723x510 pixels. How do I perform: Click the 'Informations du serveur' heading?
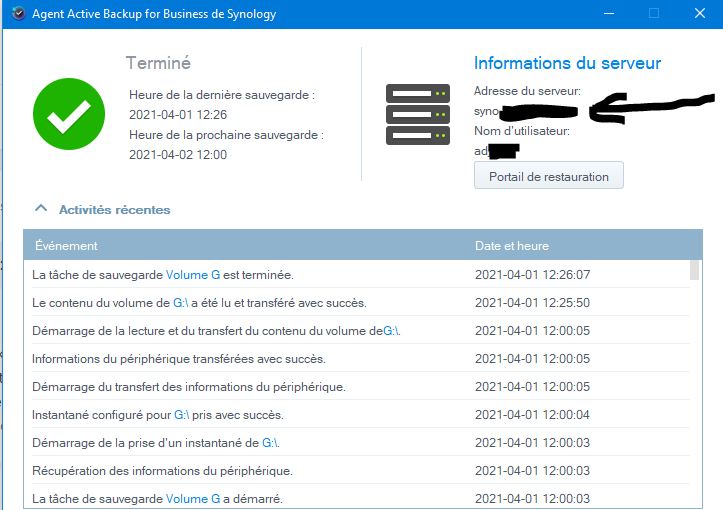pyautogui.click(x=567, y=63)
